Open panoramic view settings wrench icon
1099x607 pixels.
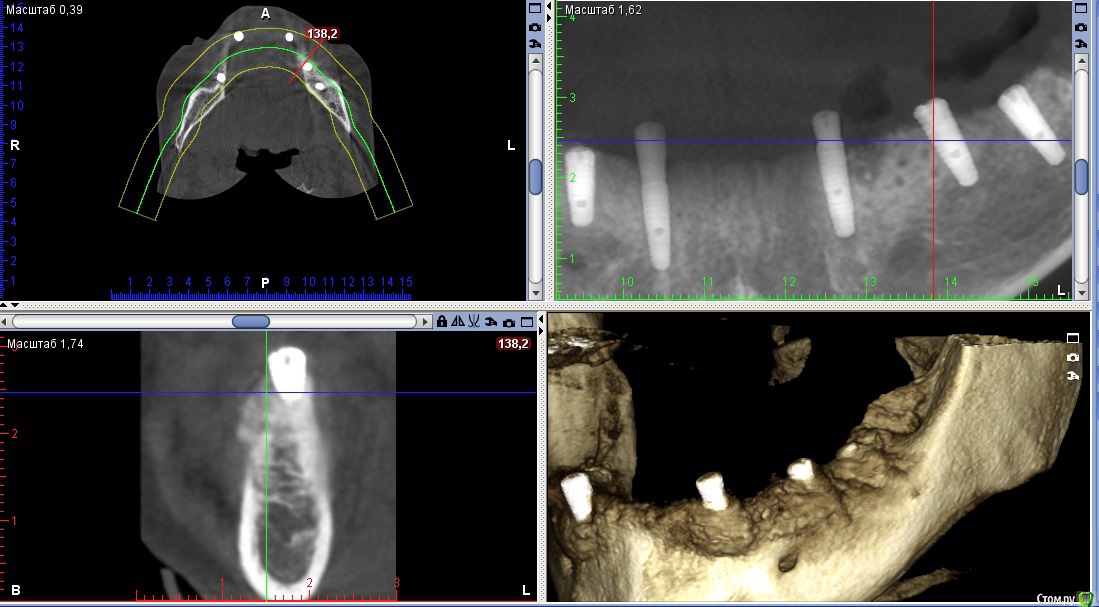(x=1080, y=44)
